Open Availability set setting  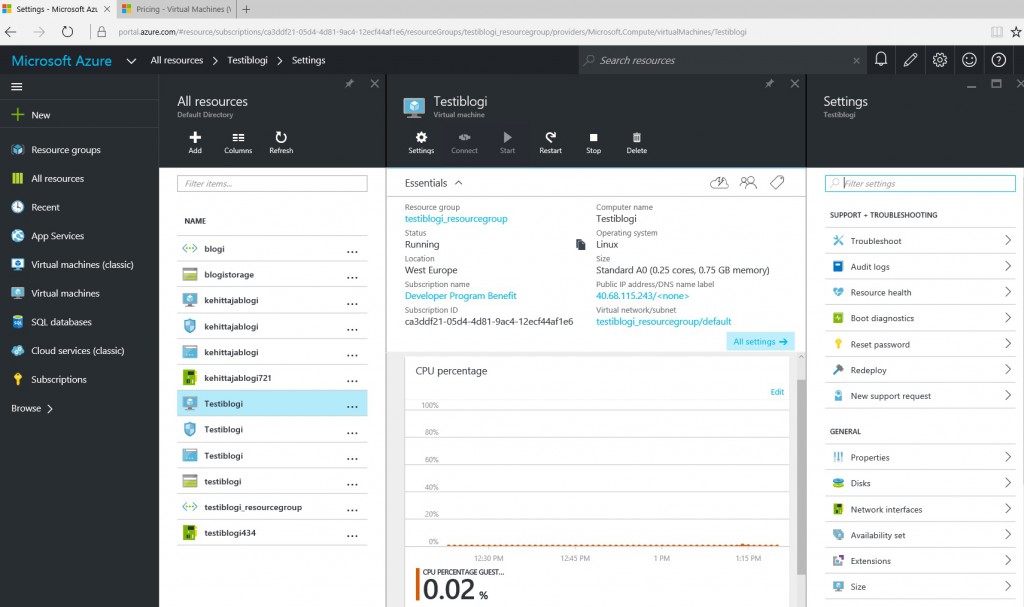click(920, 535)
